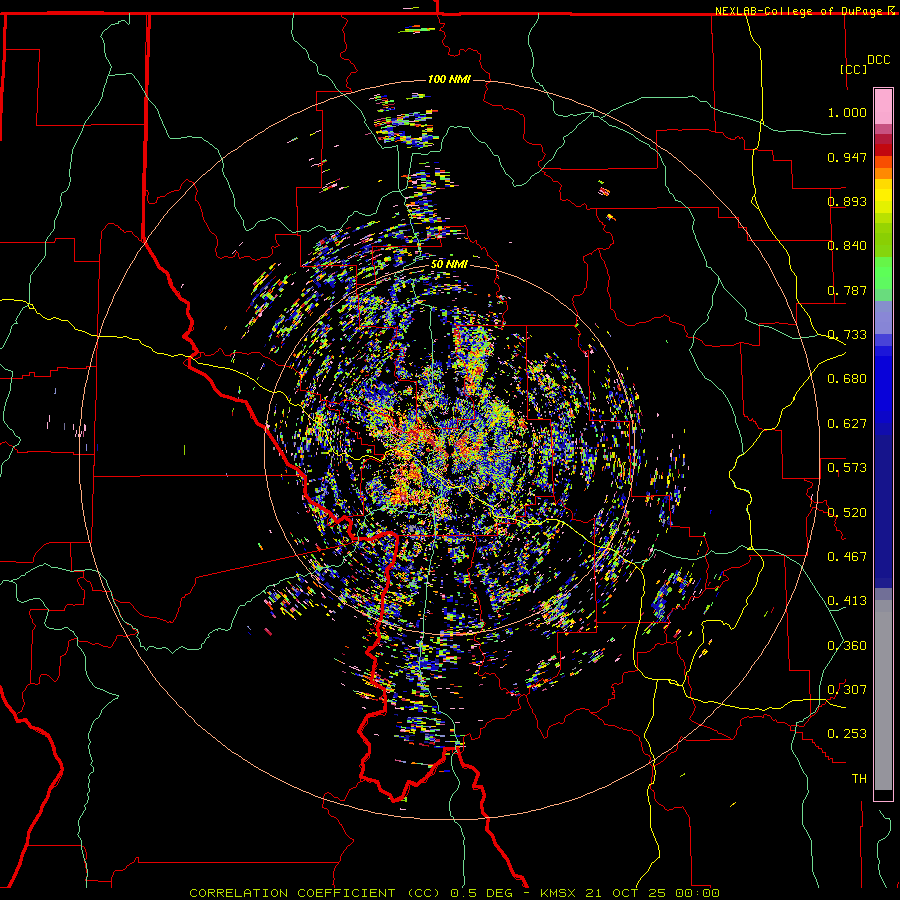Click the DCC legend title

coord(878,60)
